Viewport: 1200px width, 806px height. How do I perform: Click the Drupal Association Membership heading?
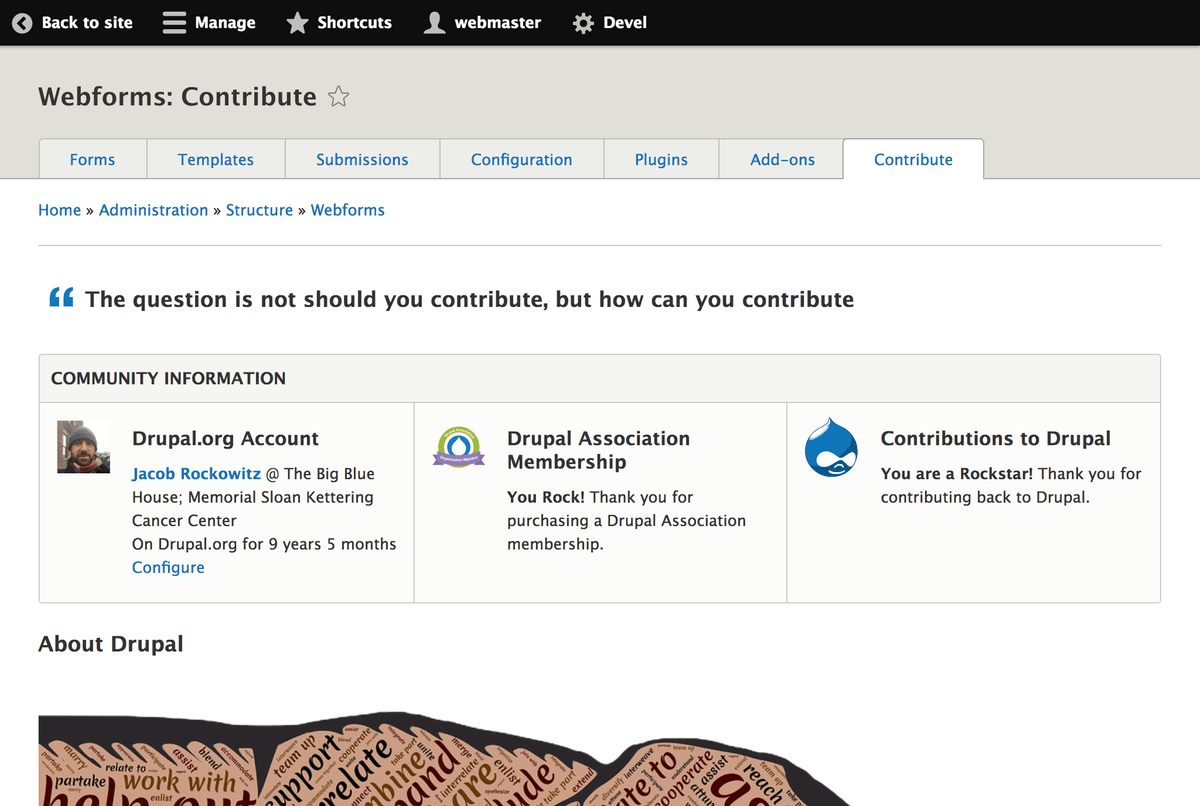(598, 450)
